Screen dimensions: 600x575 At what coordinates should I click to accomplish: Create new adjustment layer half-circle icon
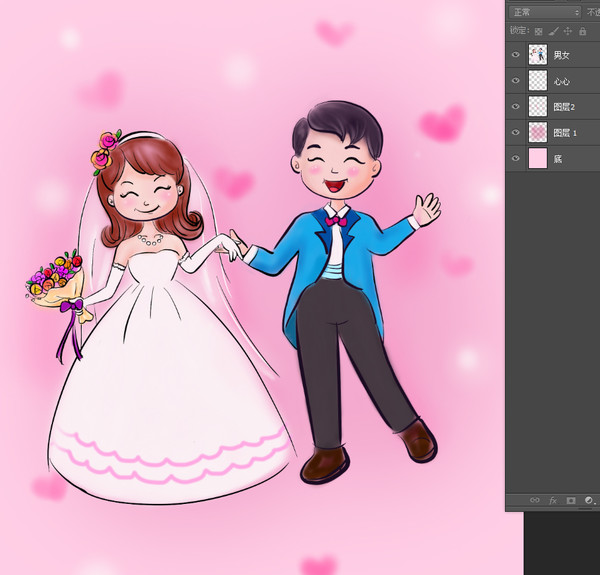[589, 500]
